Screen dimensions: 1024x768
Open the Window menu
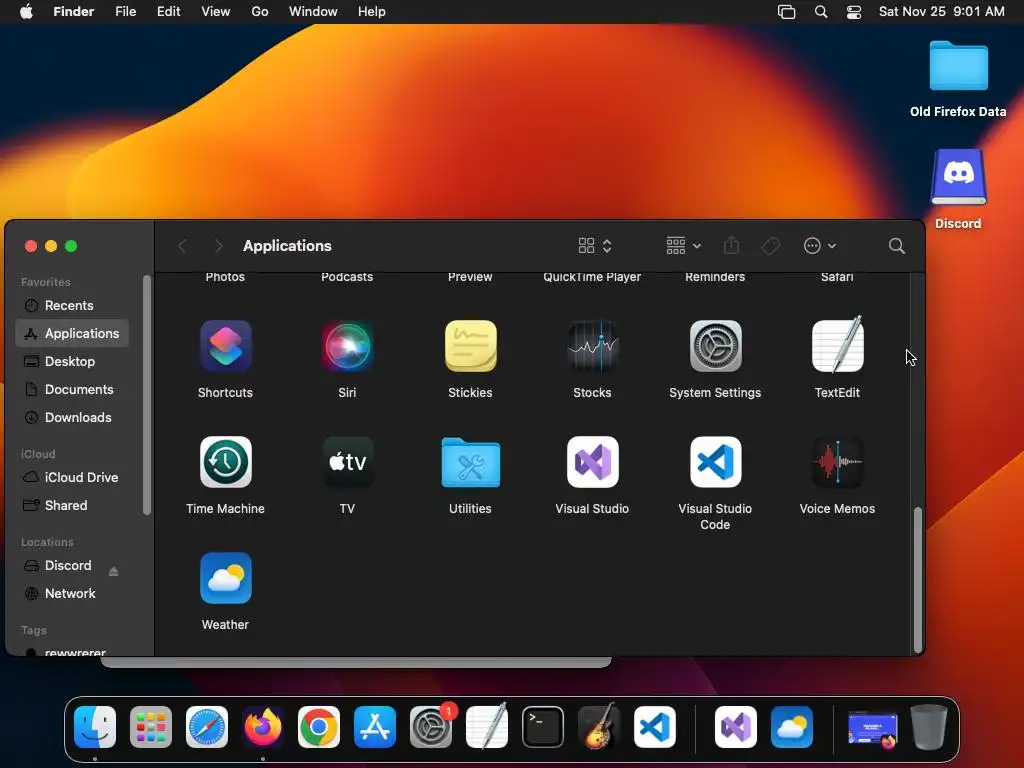313,12
